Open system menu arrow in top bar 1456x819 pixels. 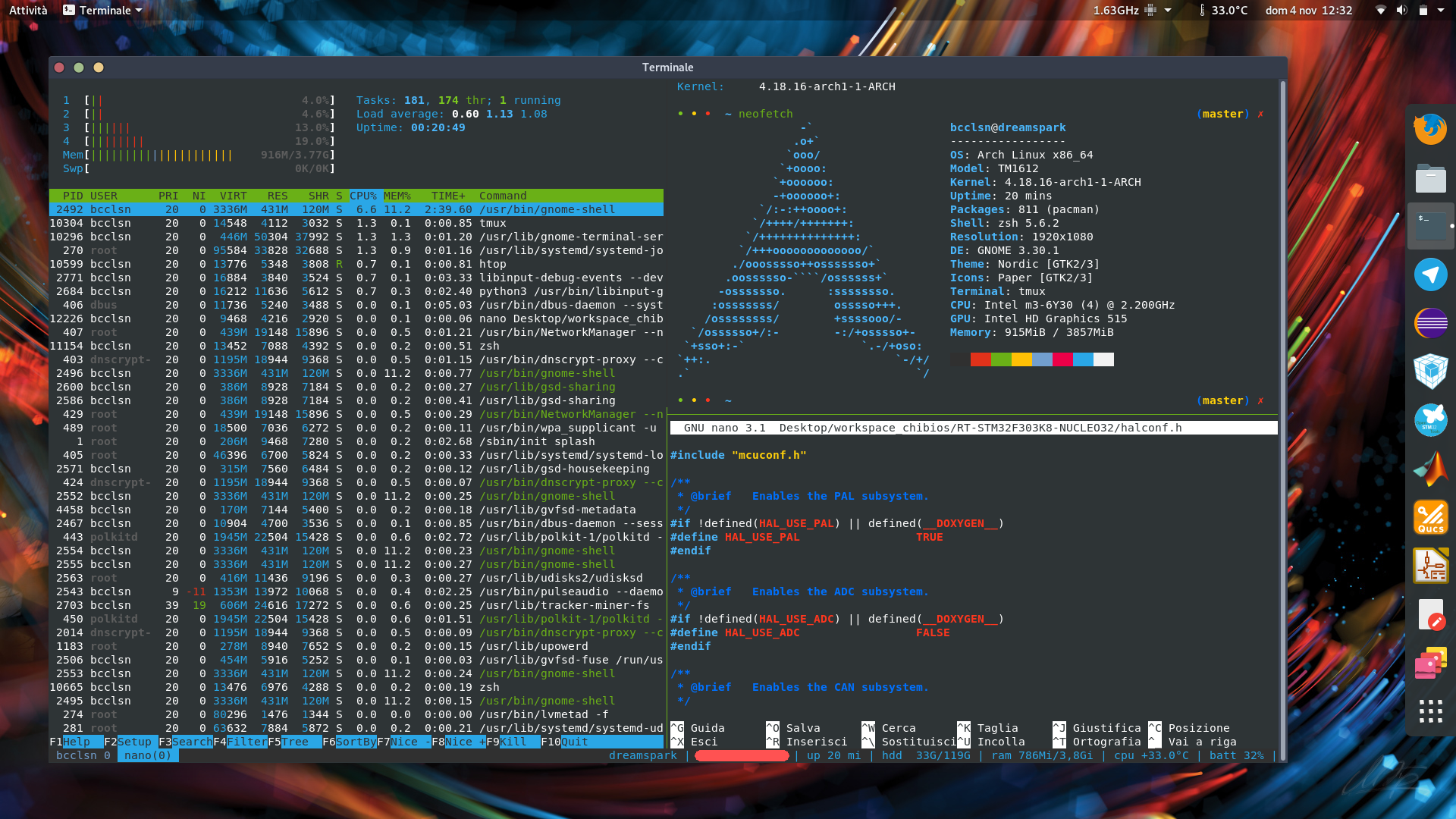(1440, 11)
